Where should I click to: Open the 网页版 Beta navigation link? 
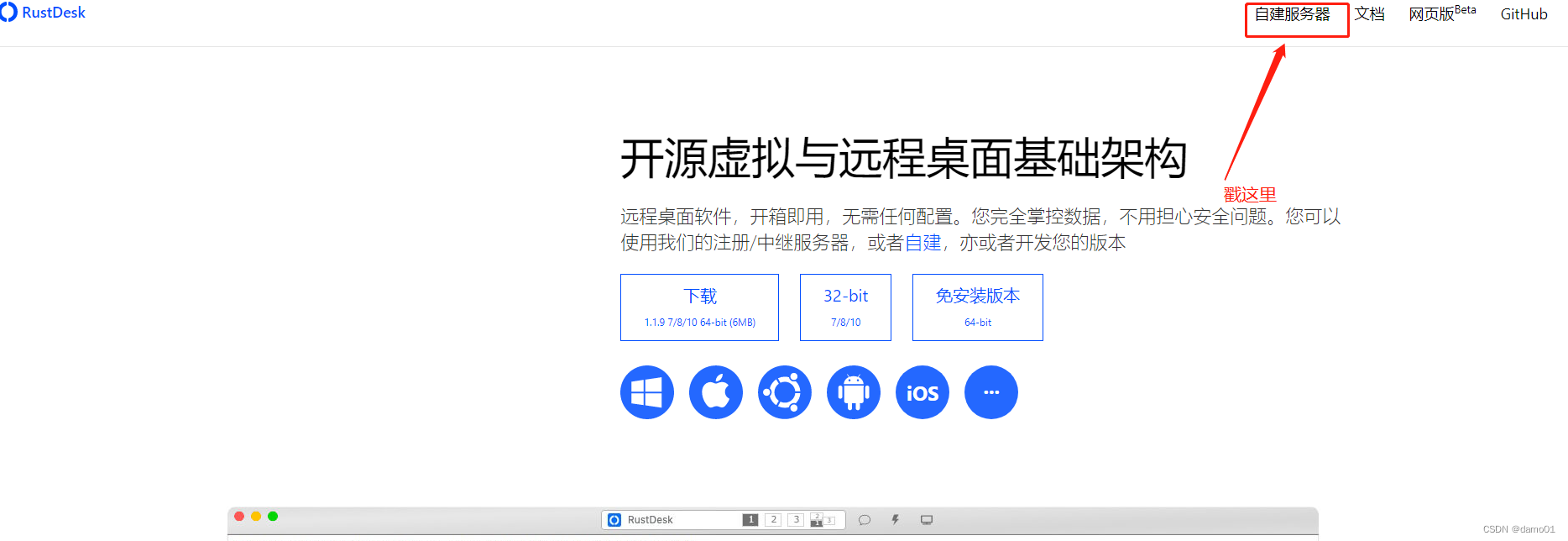pos(1442,13)
